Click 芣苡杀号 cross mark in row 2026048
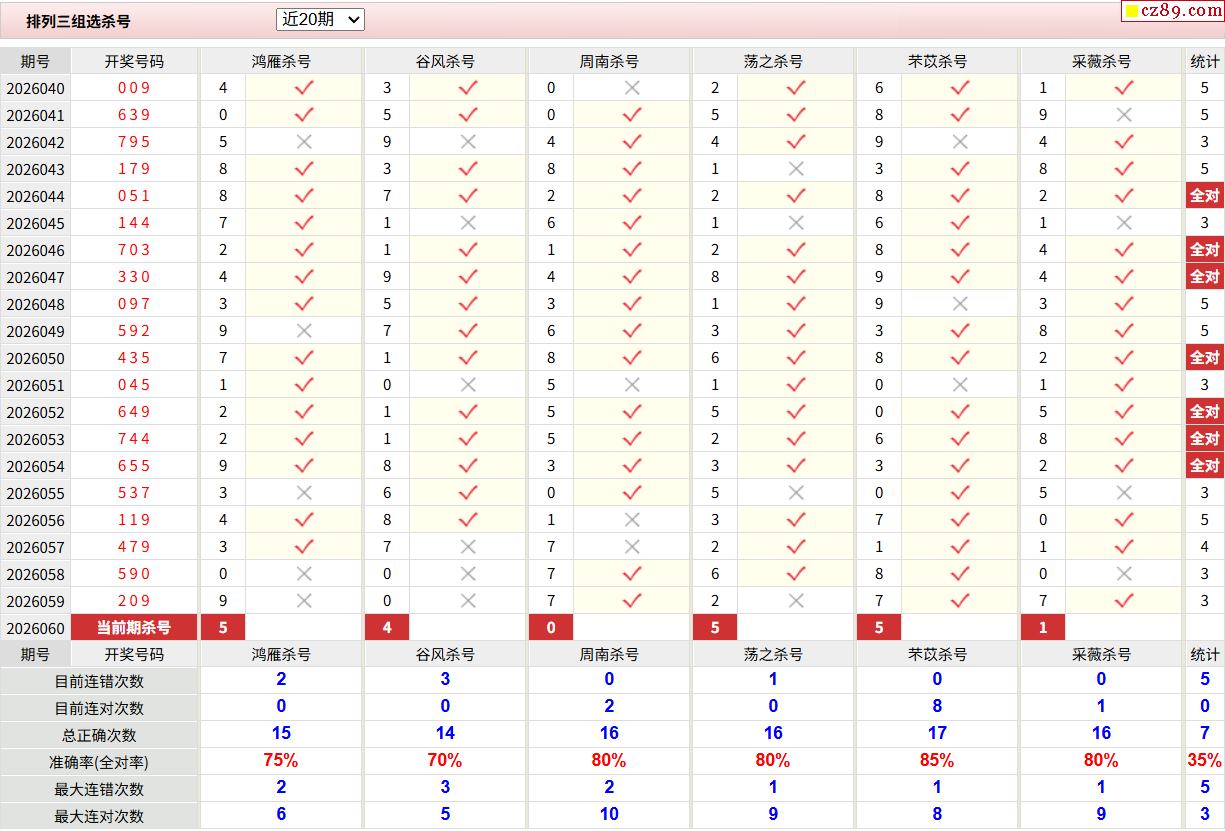 click(960, 304)
